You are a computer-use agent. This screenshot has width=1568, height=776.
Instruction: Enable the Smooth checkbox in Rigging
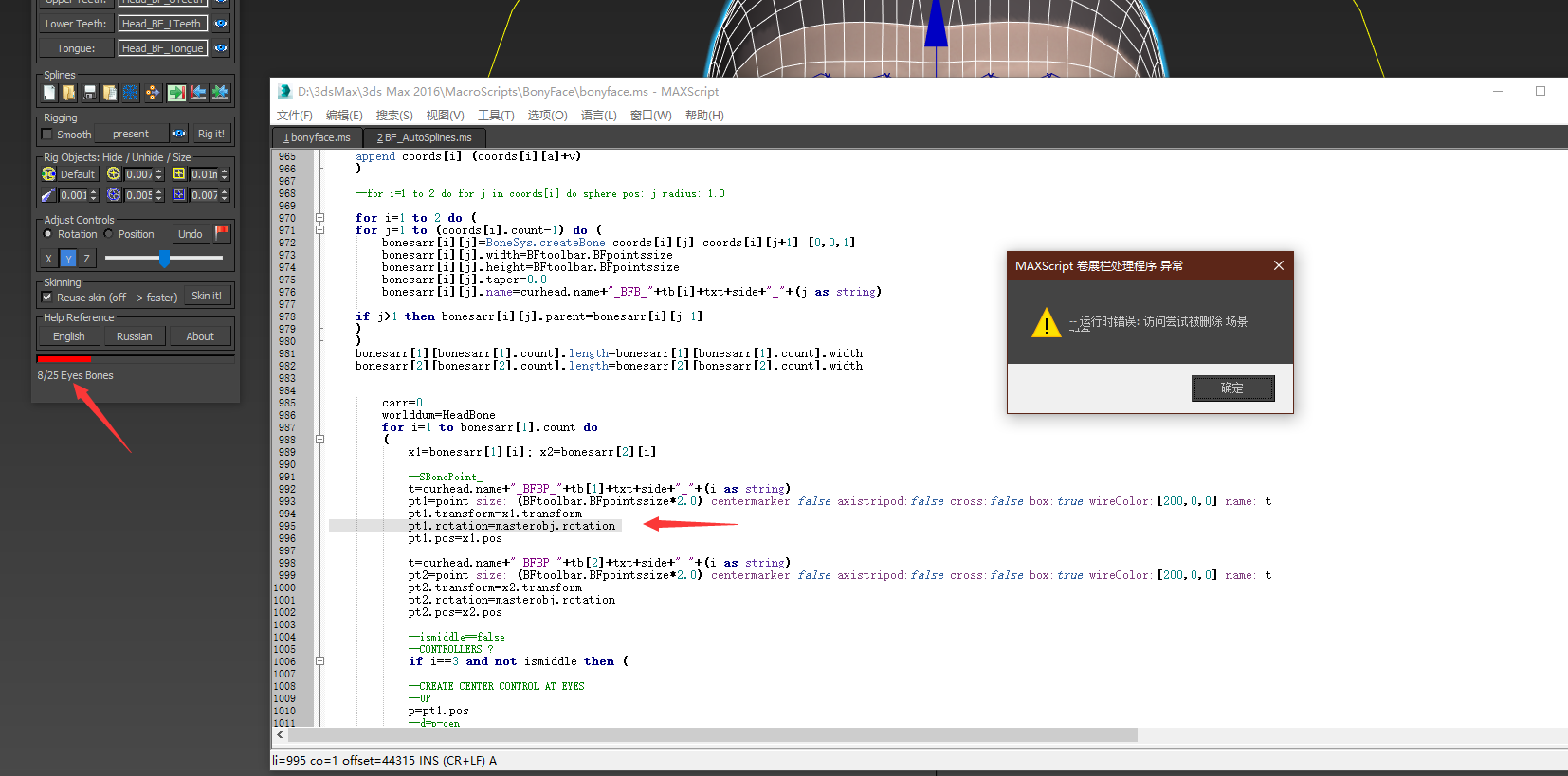tap(47, 135)
